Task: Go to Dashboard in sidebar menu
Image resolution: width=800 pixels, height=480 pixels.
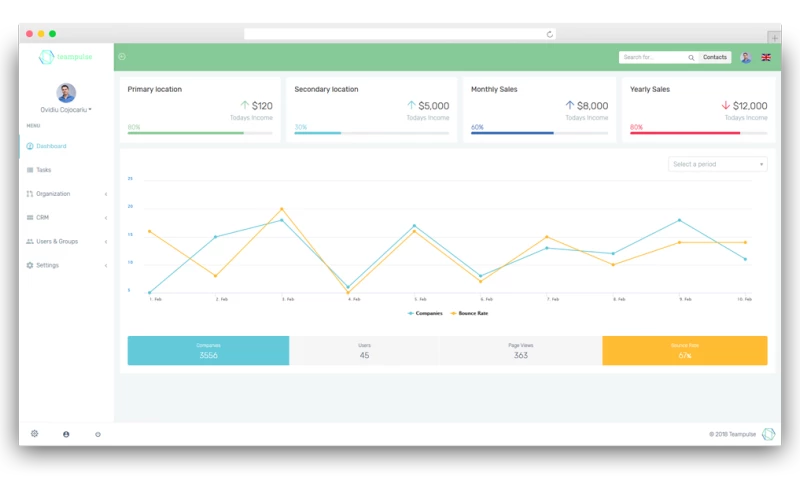Action: pos(50,146)
